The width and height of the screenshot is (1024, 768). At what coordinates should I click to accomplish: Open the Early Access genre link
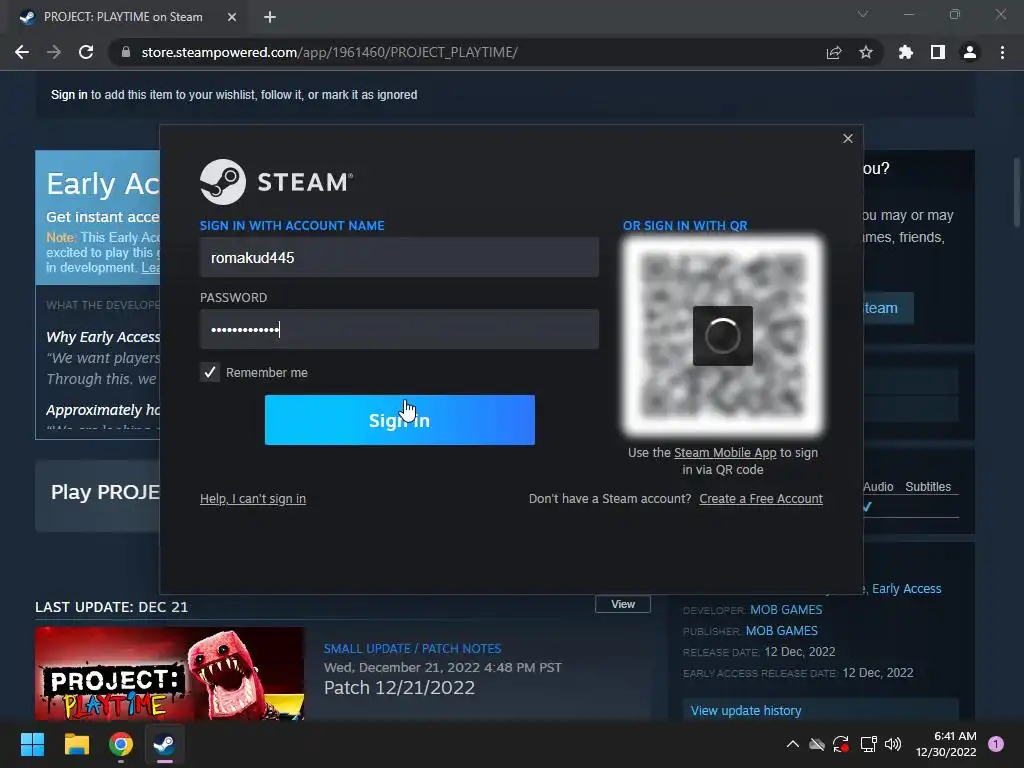point(906,588)
